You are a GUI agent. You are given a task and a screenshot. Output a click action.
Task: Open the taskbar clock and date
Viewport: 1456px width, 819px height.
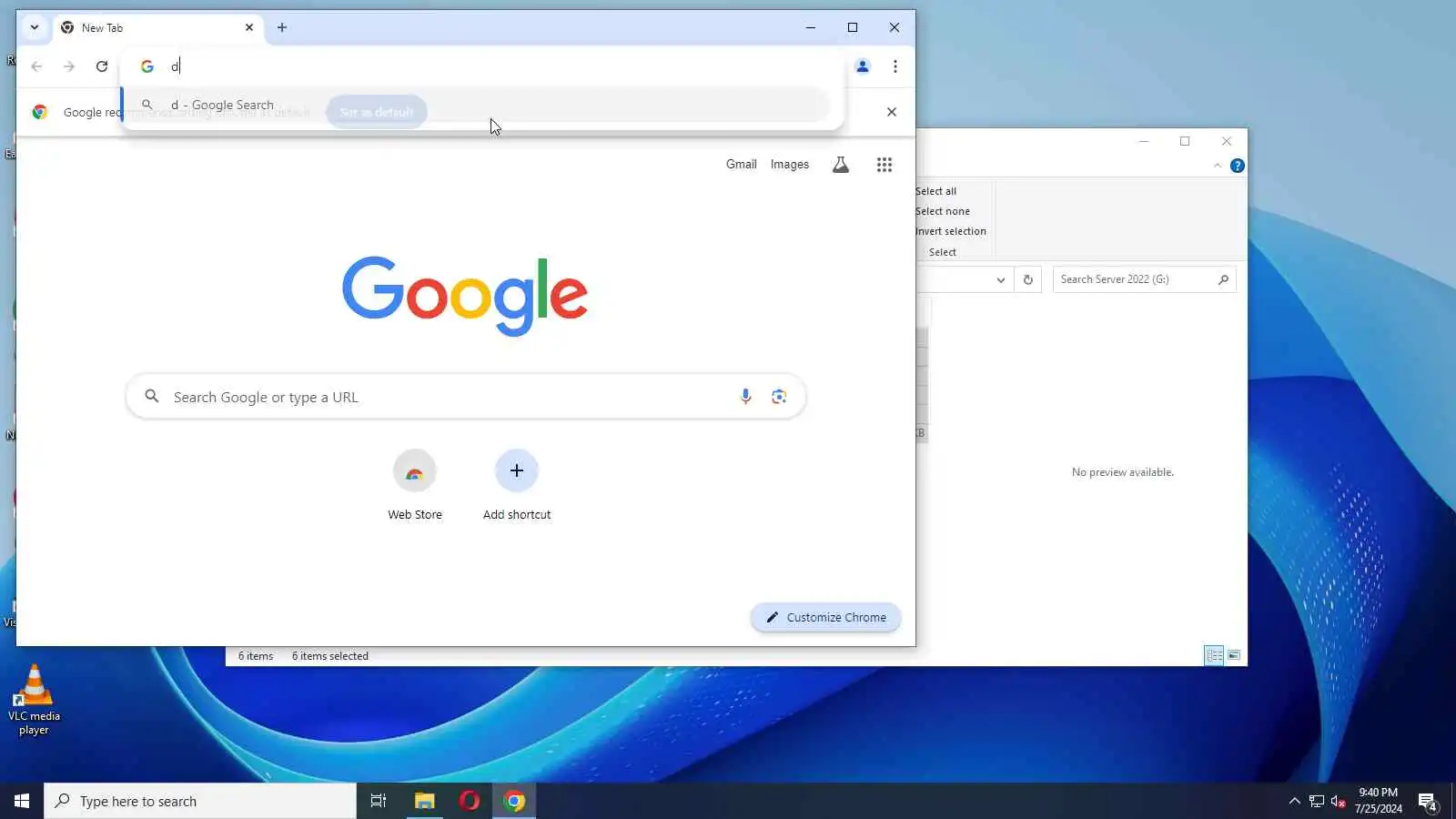pyautogui.click(x=1378, y=801)
